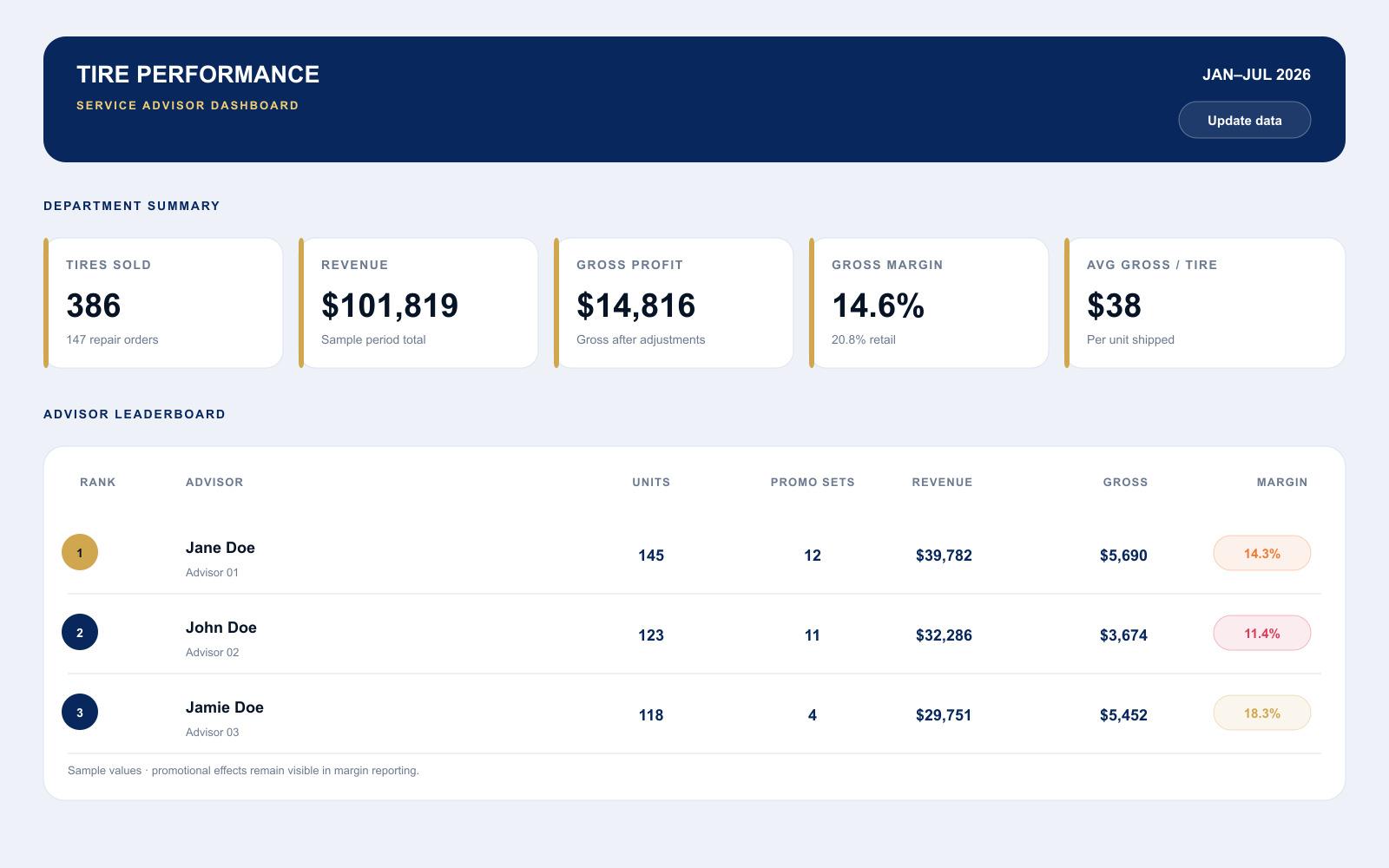
Task: Click the $5,452 gross cell
Action: [x=1123, y=715]
